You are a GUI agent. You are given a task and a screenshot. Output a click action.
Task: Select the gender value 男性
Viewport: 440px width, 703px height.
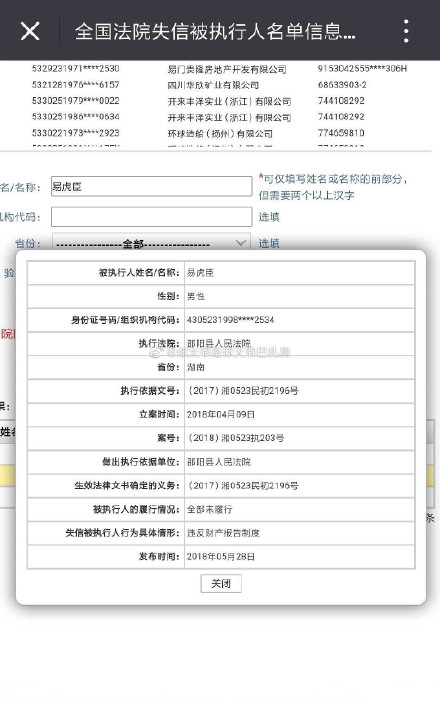[196, 296]
